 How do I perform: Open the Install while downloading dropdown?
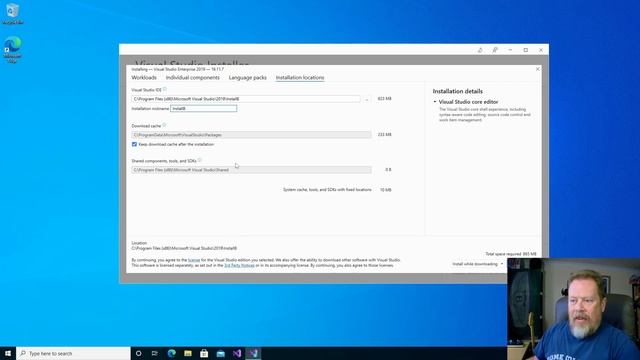point(478,264)
